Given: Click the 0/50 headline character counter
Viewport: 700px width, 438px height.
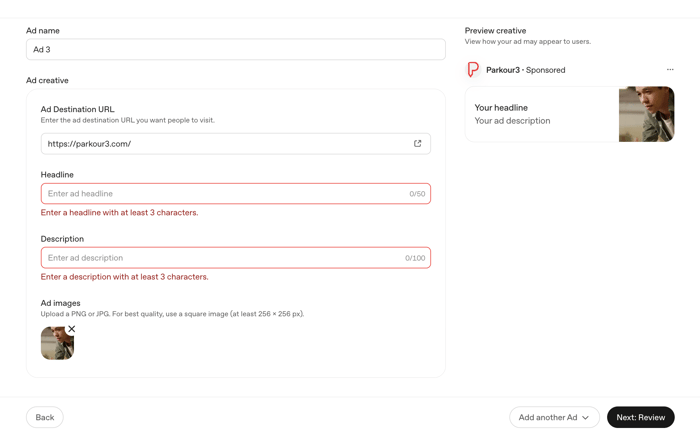Looking at the screenshot, I should (417, 194).
